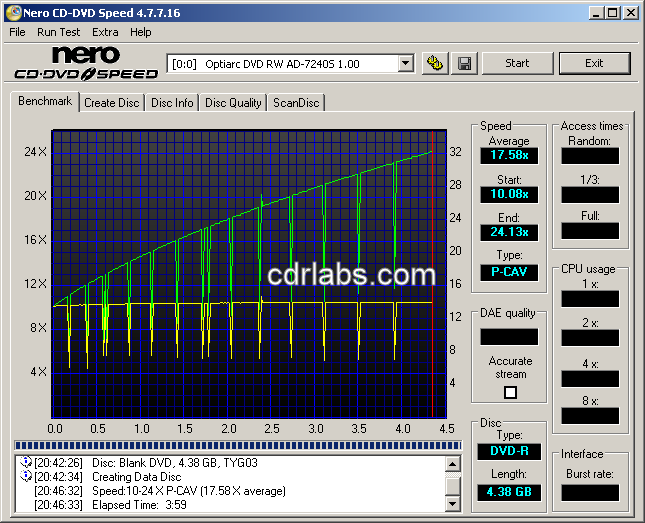Click the options icon beside the drive selector
645x523 pixels.
(435, 63)
